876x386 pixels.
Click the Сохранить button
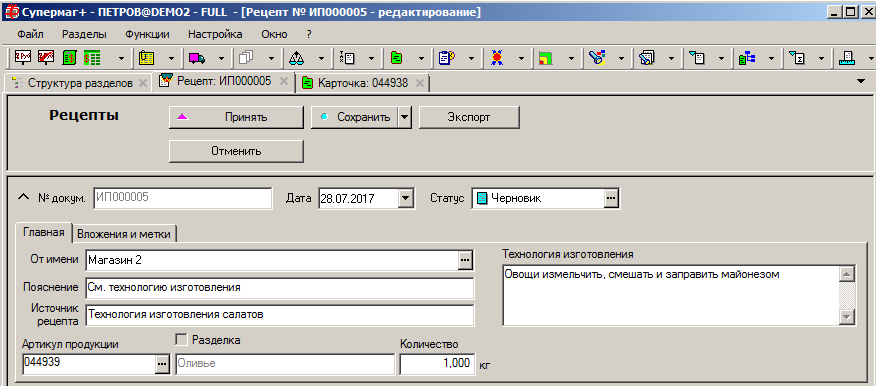(x=355, y=117)
